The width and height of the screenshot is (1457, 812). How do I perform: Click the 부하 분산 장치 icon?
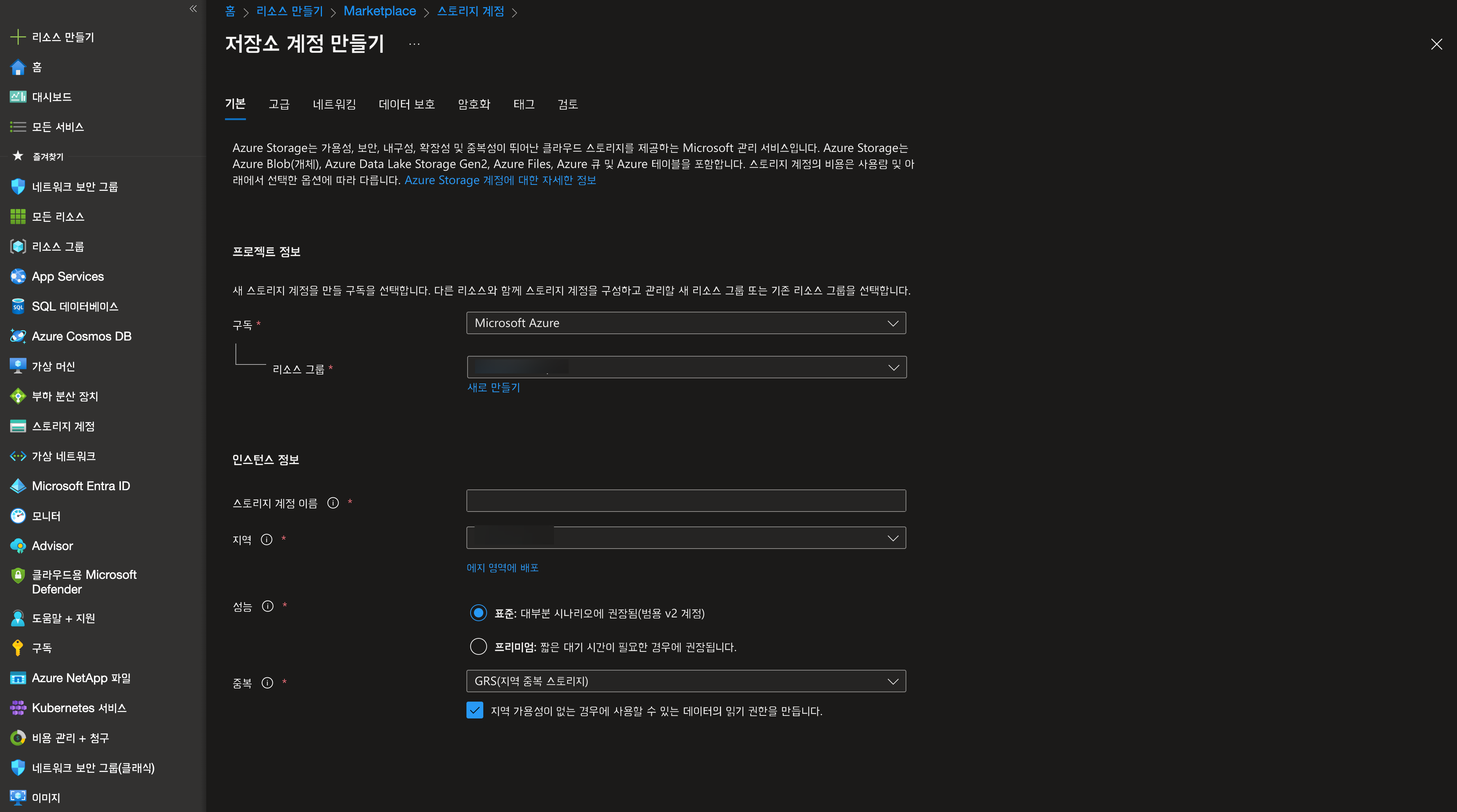(x=18, y=396)
